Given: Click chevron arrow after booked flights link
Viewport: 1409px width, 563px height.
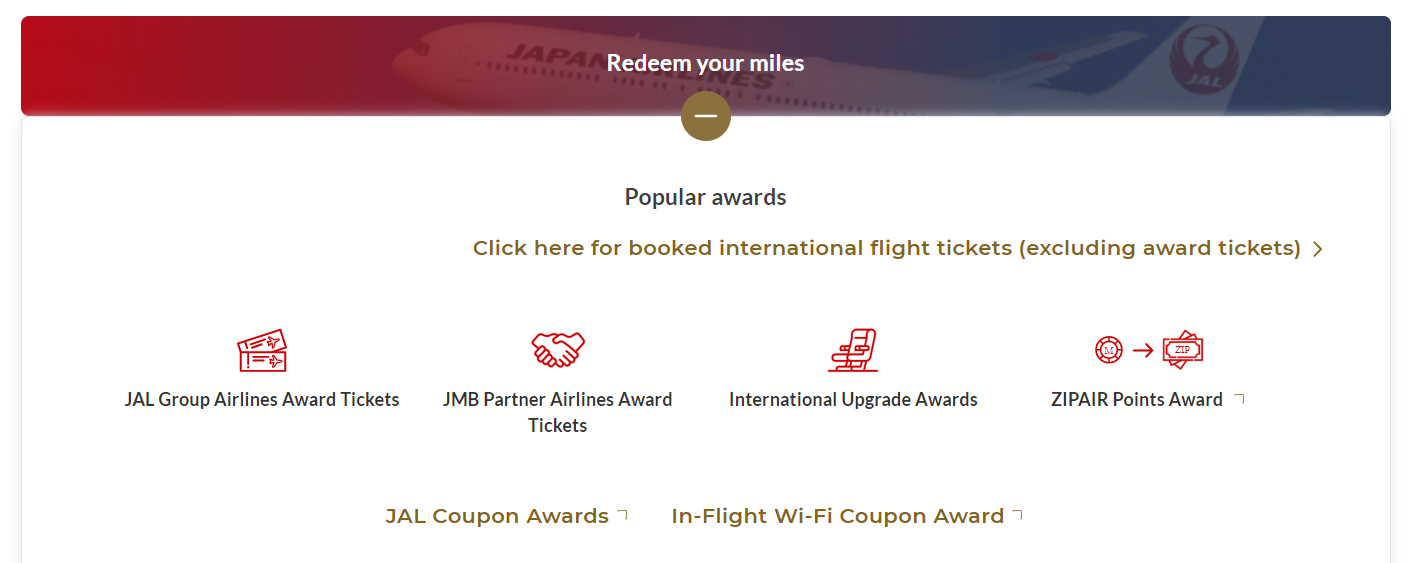Looking at the screenshot, I should 1317,249.
